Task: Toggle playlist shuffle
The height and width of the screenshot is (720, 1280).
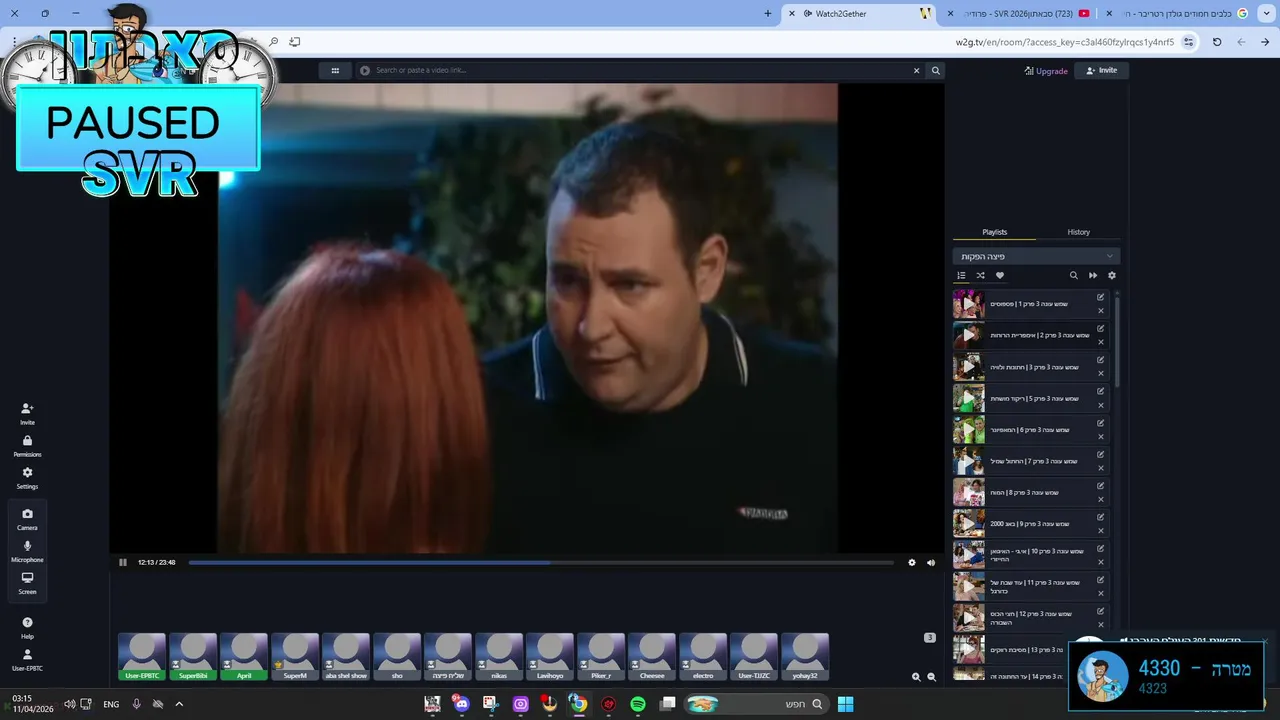Action: [980, 275]
